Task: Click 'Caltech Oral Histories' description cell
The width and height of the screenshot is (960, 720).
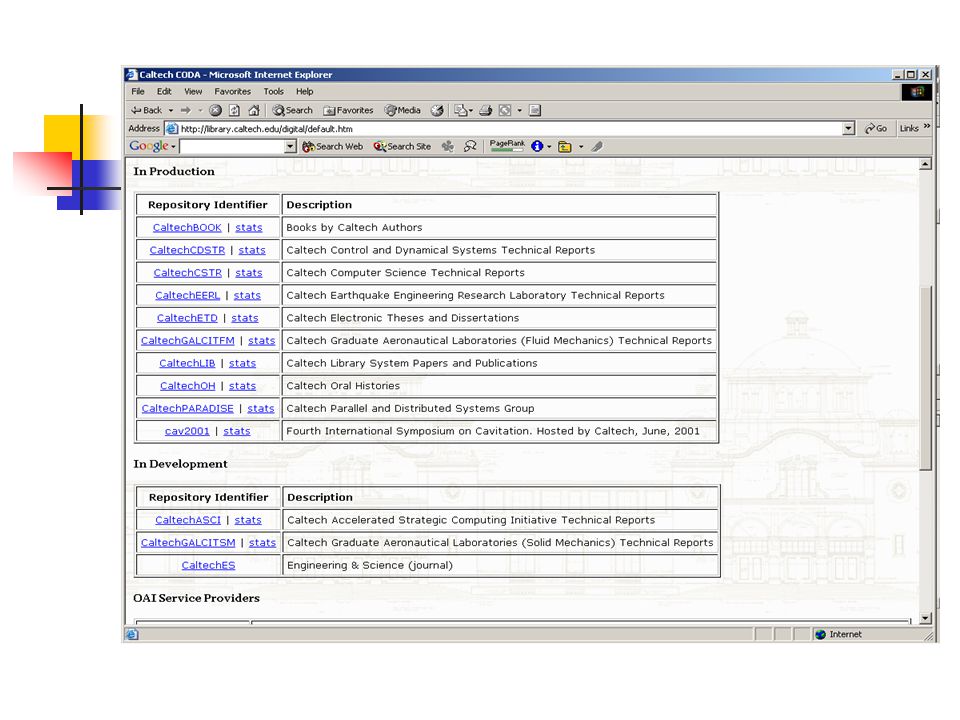Action: [499, 386]
